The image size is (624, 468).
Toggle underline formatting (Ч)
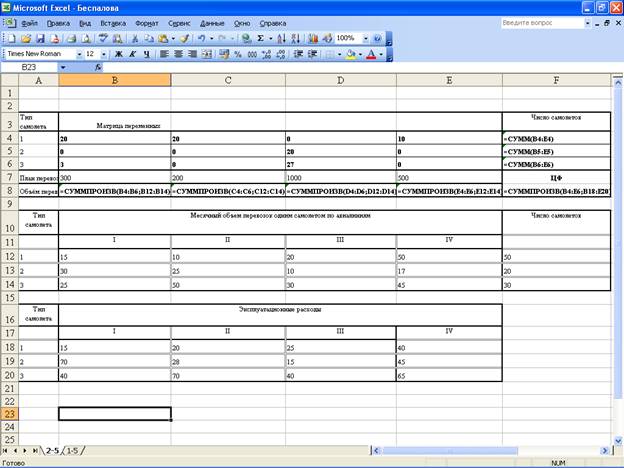pyautogui.click(x=147, y=54)
